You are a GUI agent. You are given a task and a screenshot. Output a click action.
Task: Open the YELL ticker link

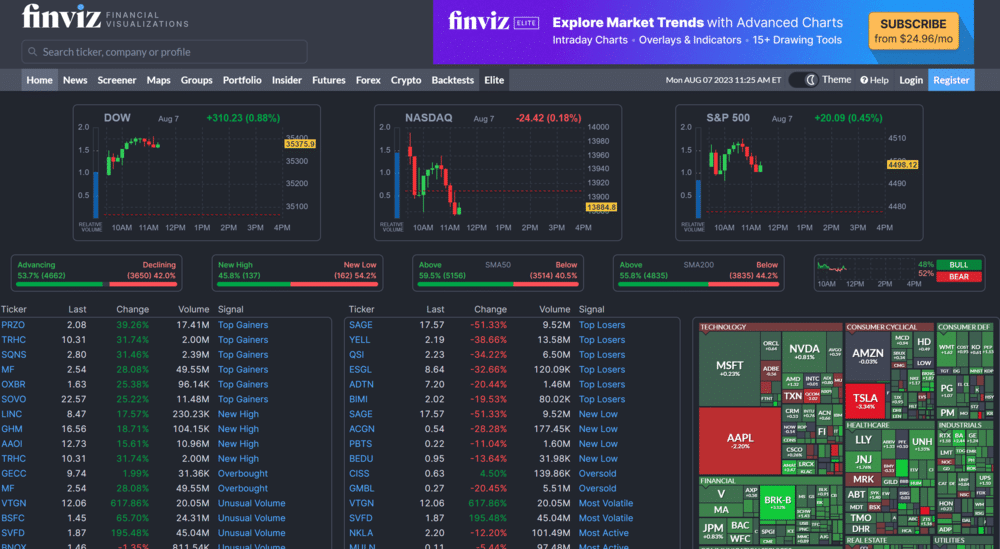[359, 340]
